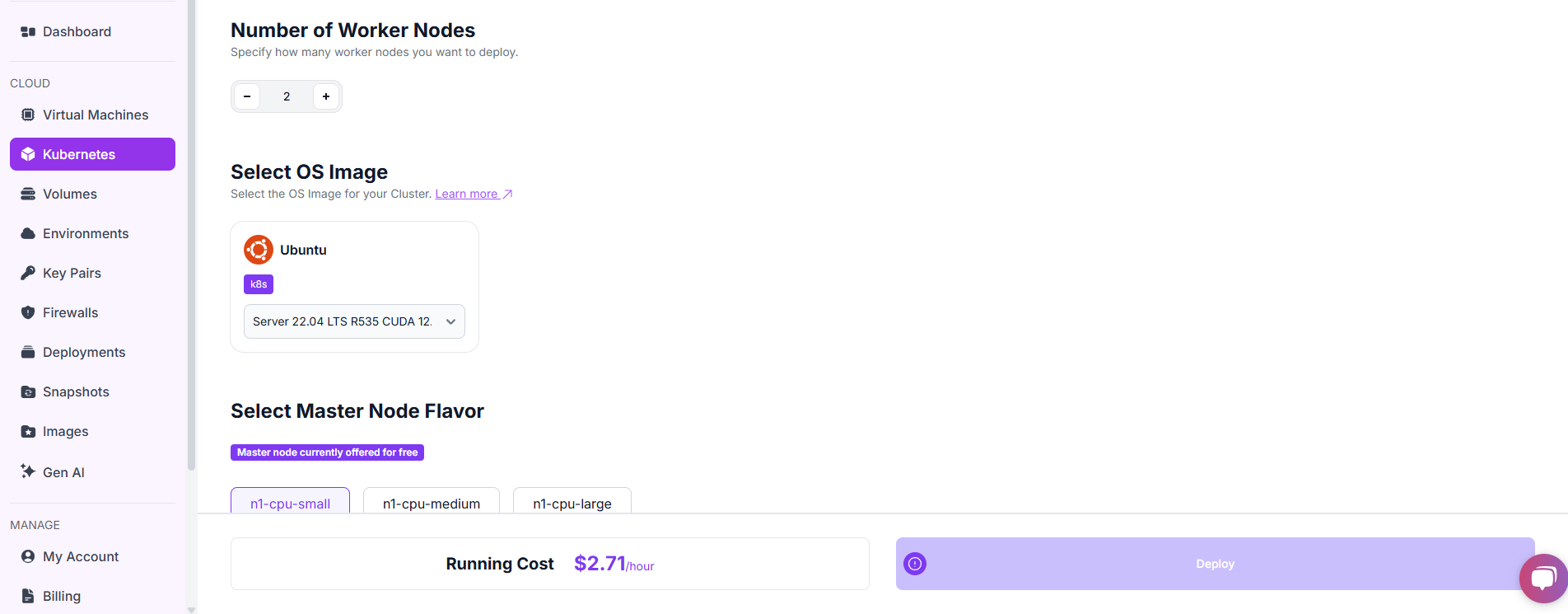Increase worker nodes with the plus stepper

click(x=326, y=96)
